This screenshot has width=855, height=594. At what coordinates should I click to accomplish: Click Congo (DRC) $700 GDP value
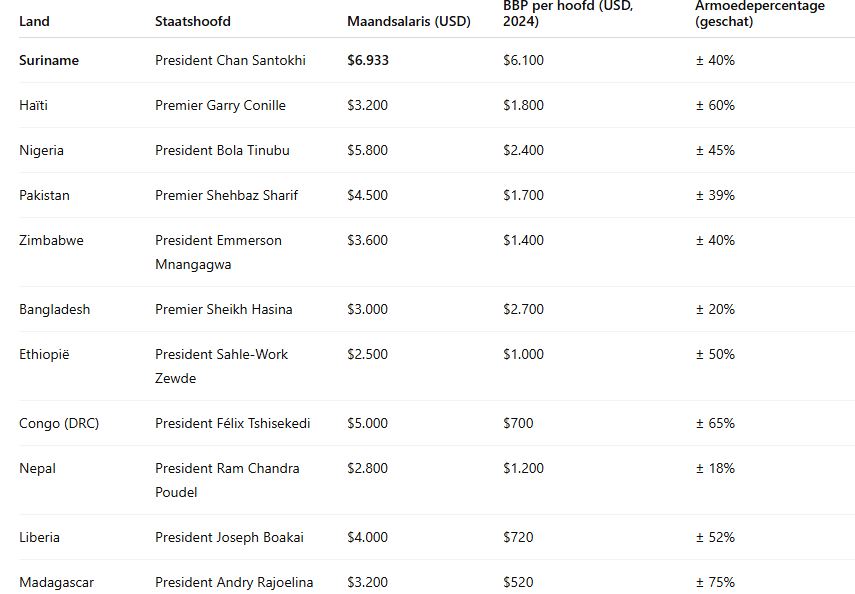click(517, 423)
